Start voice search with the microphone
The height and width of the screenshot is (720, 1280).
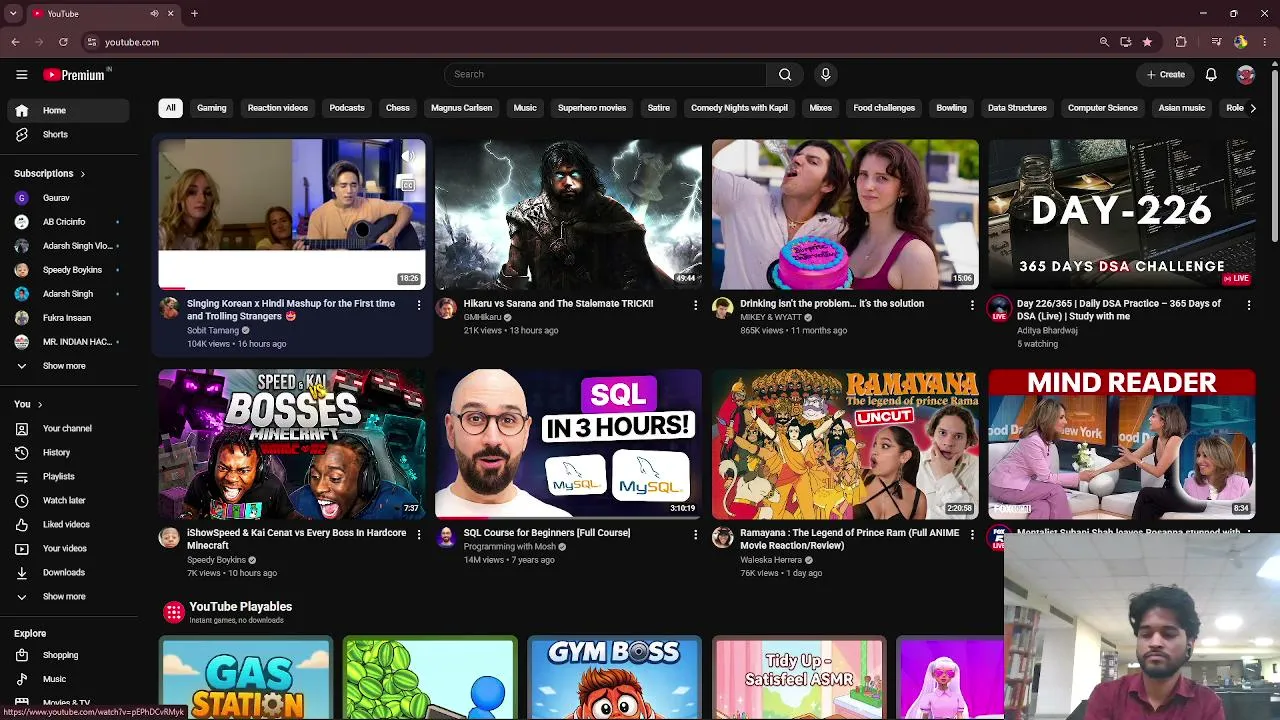click(825, 74)
